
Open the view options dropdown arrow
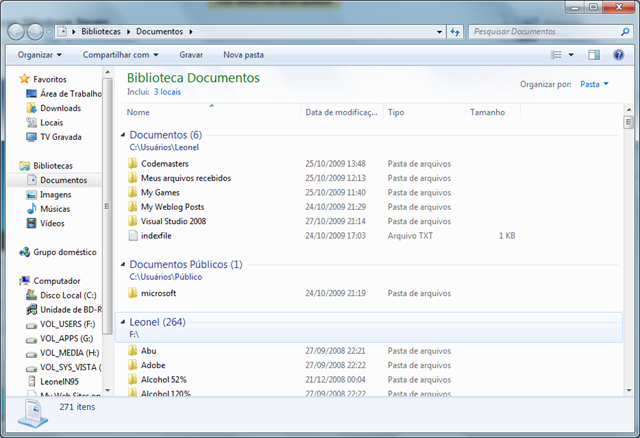[571, 55]
